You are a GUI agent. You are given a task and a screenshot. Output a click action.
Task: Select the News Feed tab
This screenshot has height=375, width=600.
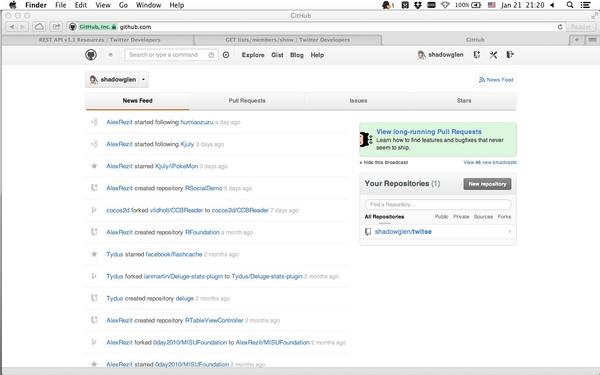(x=137, y=101)
